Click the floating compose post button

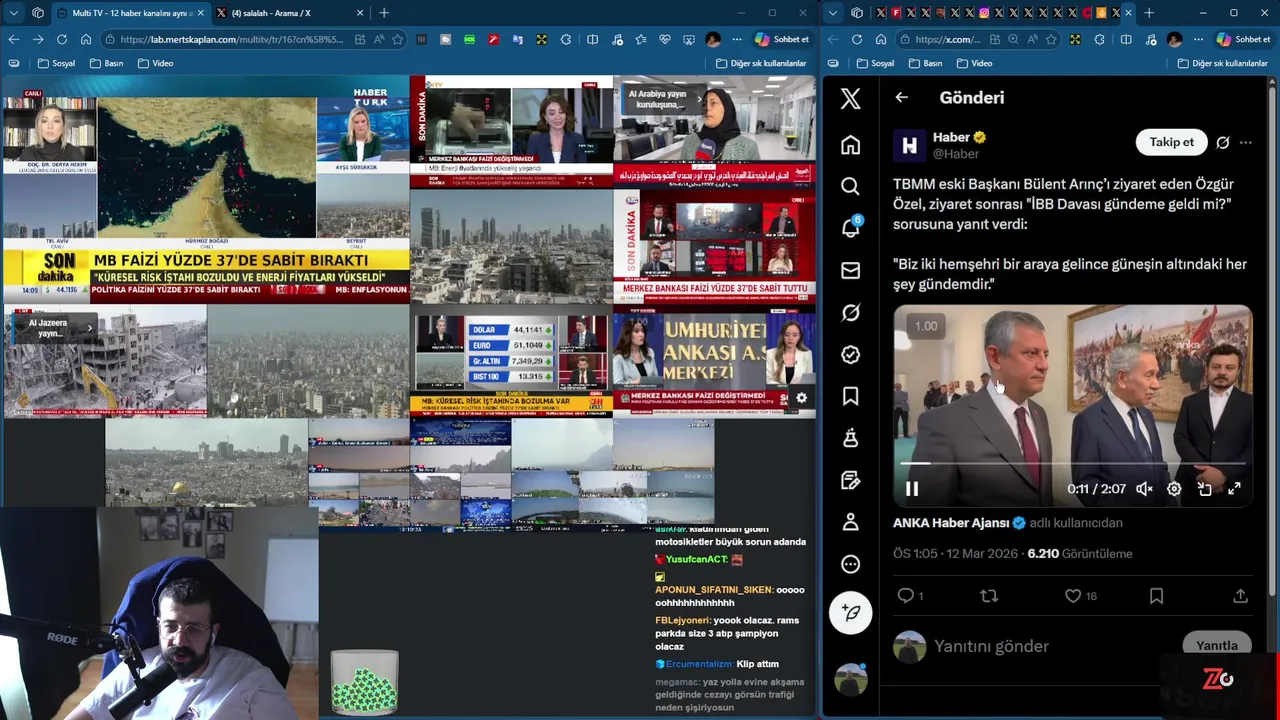click(850, 612)
